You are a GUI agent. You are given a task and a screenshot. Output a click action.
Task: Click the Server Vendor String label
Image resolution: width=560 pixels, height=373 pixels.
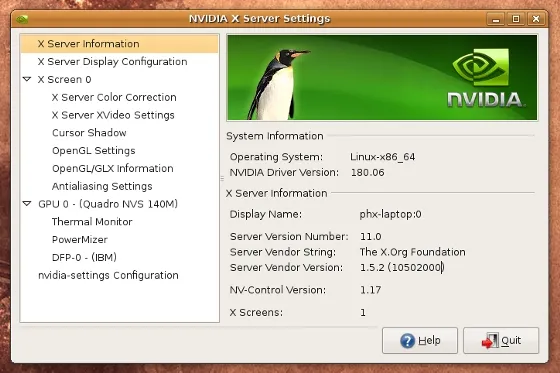pos(282,252)
